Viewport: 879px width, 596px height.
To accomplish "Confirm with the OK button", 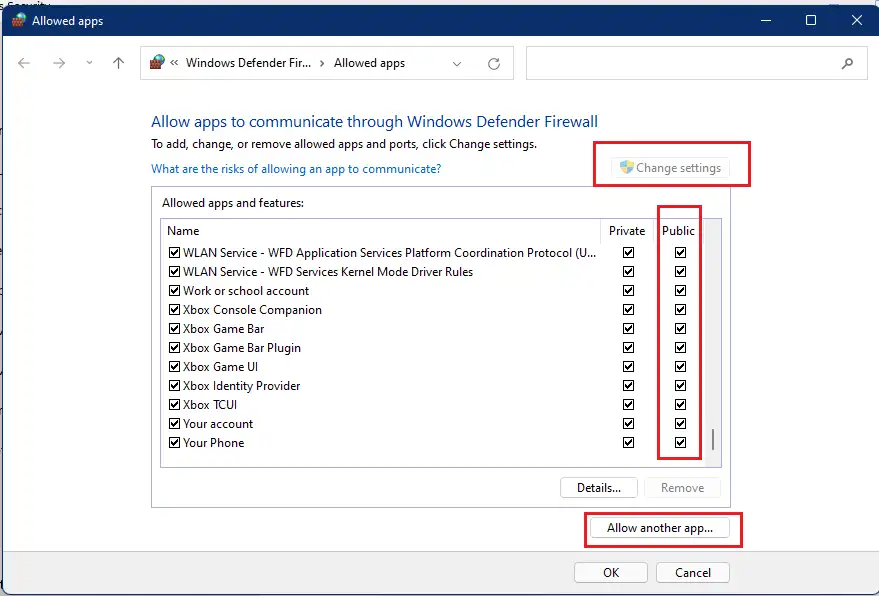I will 611,572.
